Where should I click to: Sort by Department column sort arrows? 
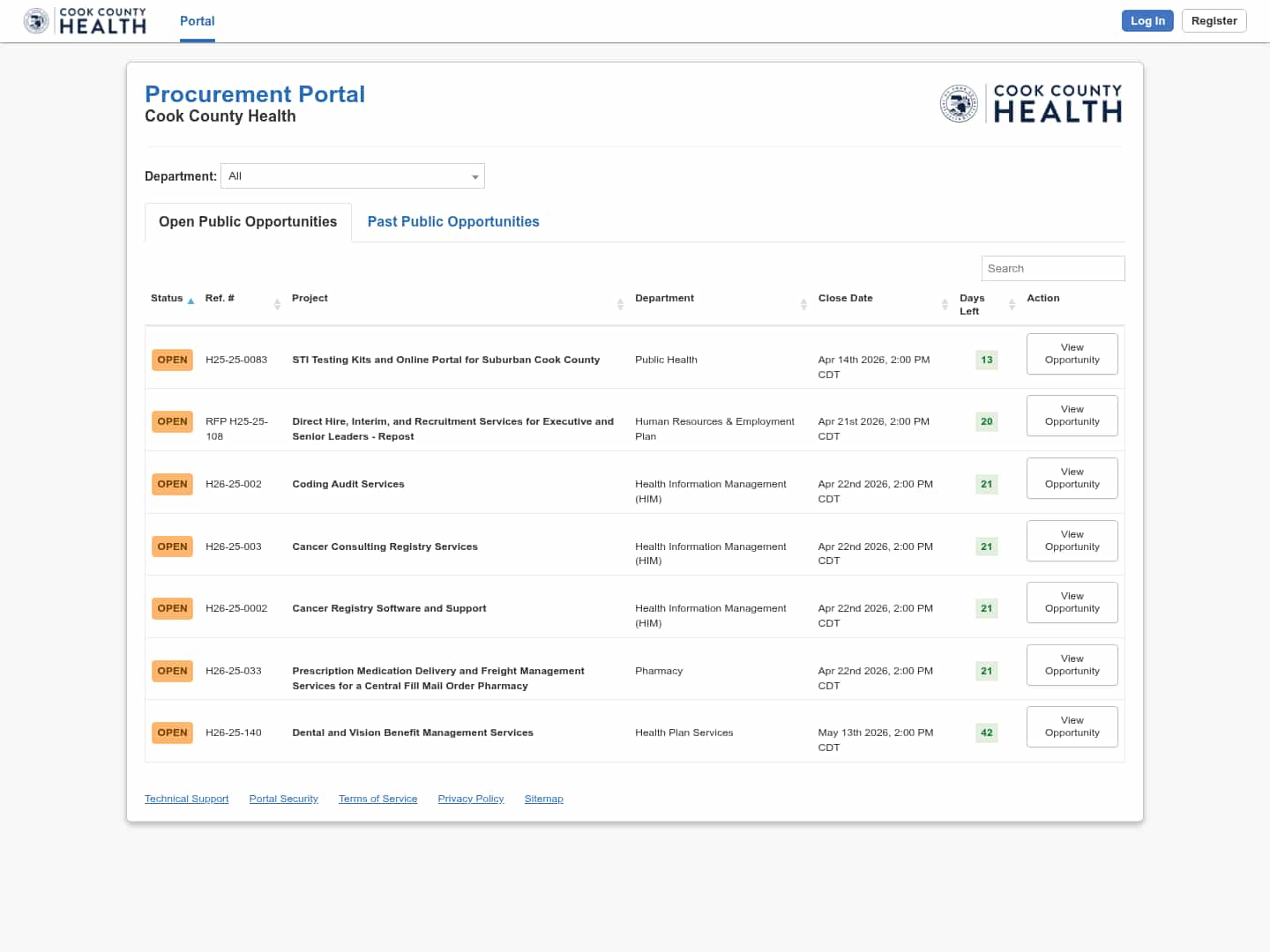(x=803, y=304)
